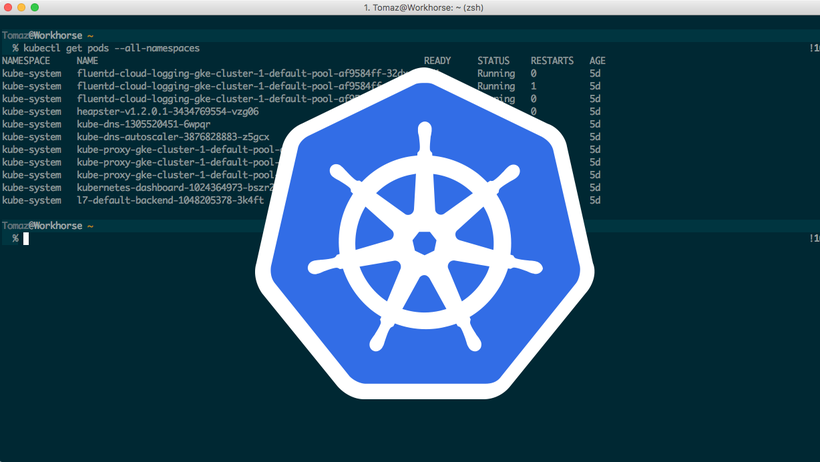820x462 pixels.
Task: Click the 5d age of l7-default-backend row
Action: pyautogui.click(x=595, y=200)
